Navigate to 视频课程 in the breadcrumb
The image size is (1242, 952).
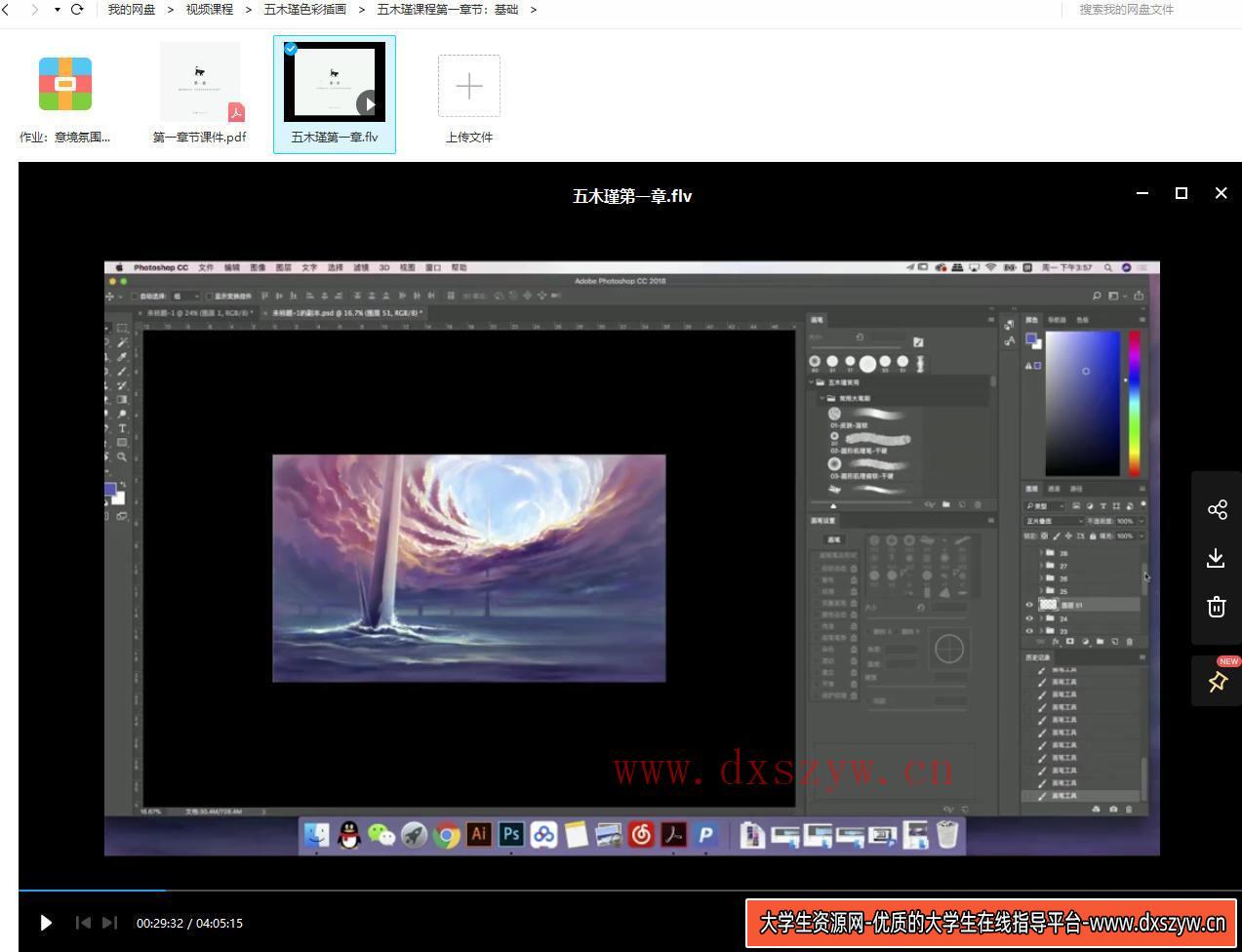(x=210, y=10)
